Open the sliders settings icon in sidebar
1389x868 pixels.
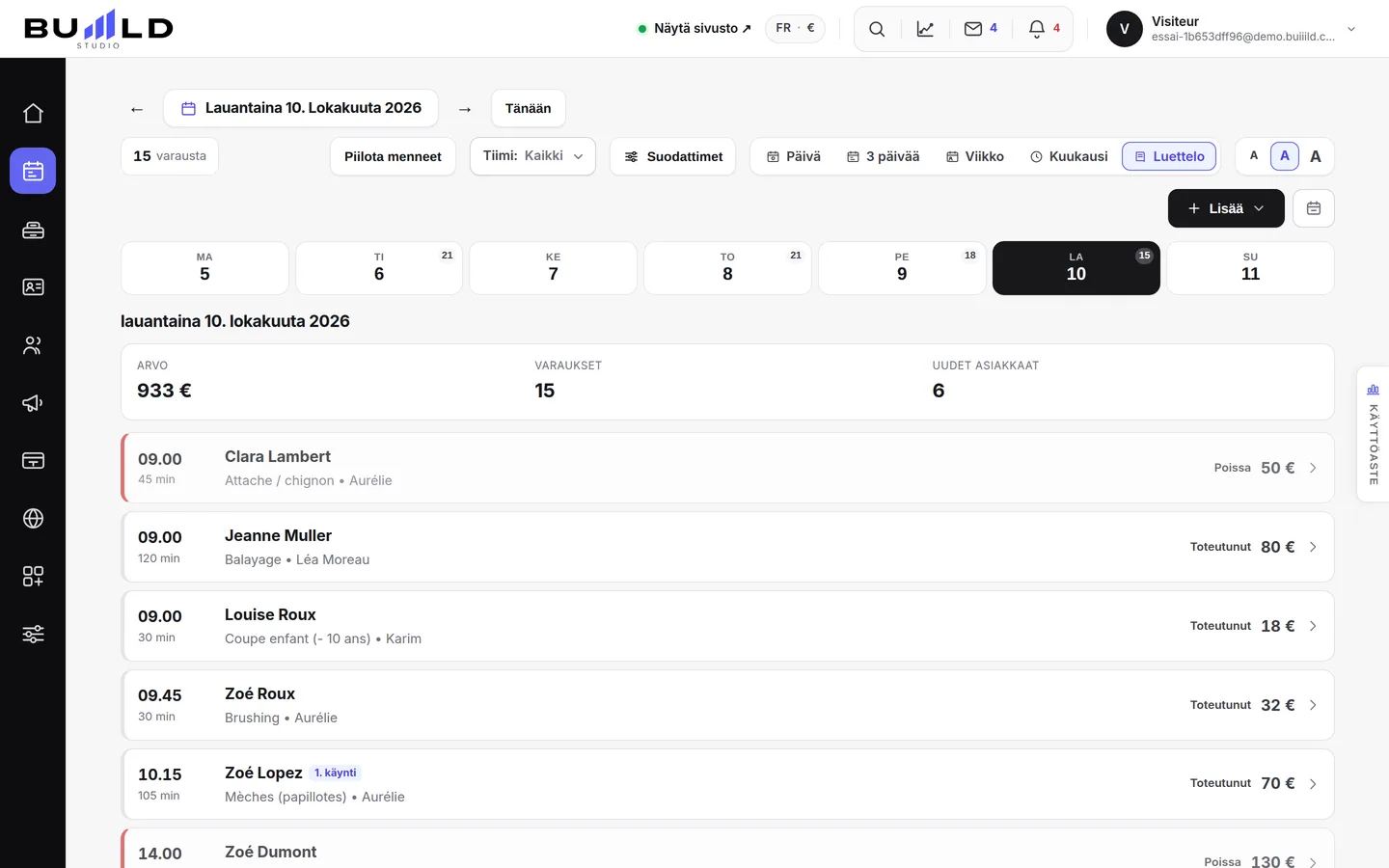pos(33,634)
